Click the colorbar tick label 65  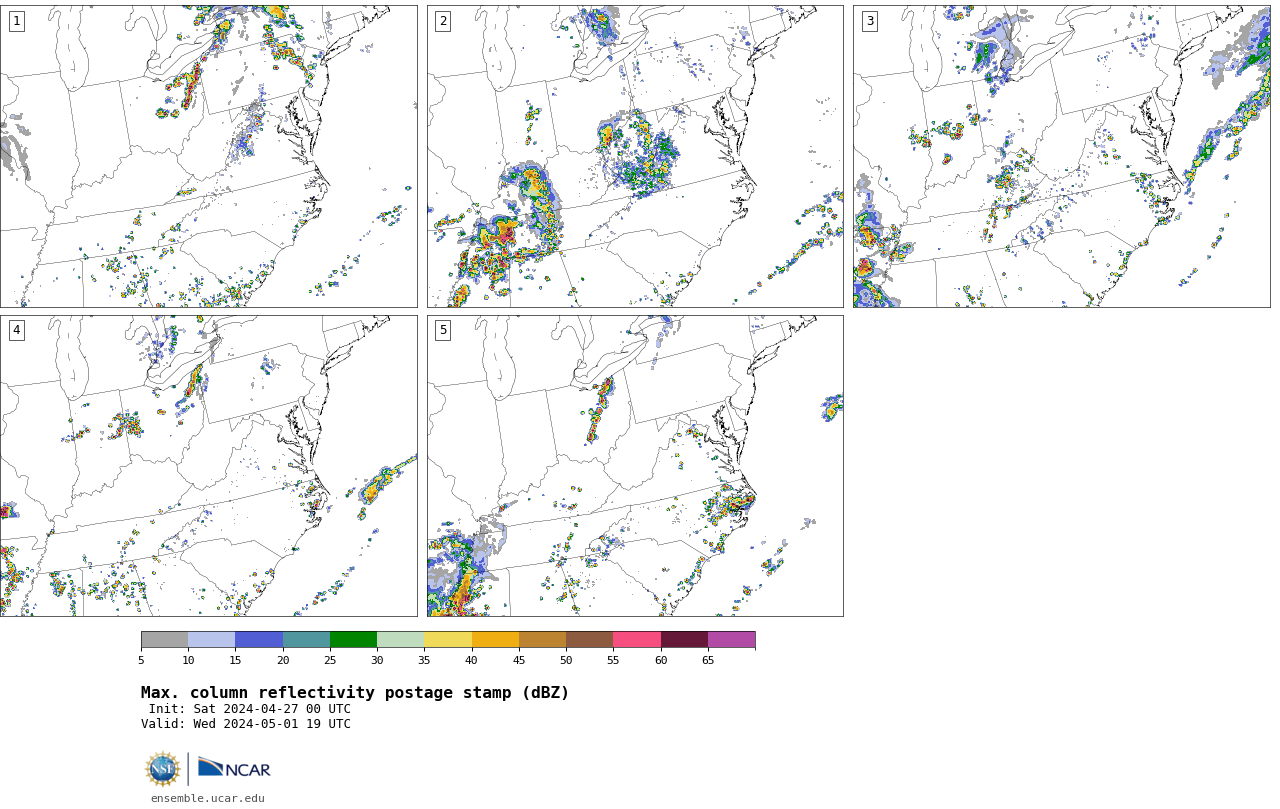pyautogui.click(x=708, y=660)
